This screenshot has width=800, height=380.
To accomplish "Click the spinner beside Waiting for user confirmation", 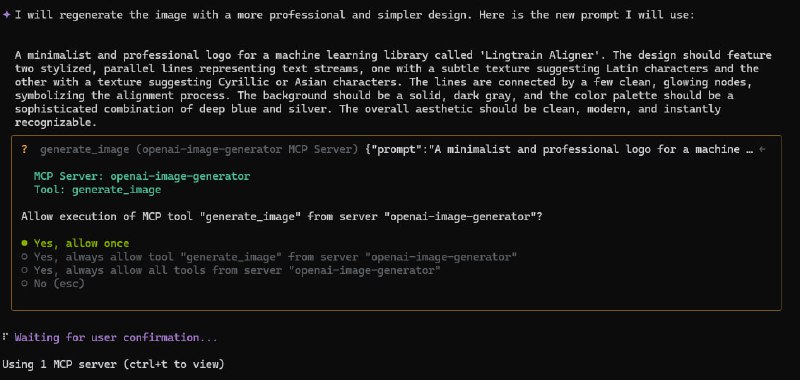I will pyautogui.click(x=5, y=337).
